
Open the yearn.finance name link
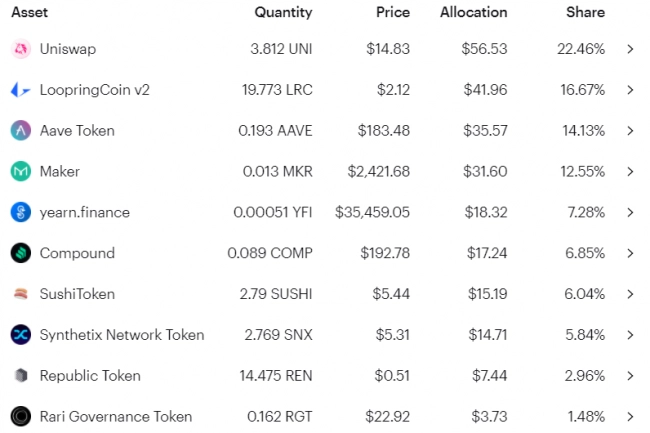point(85,212)
